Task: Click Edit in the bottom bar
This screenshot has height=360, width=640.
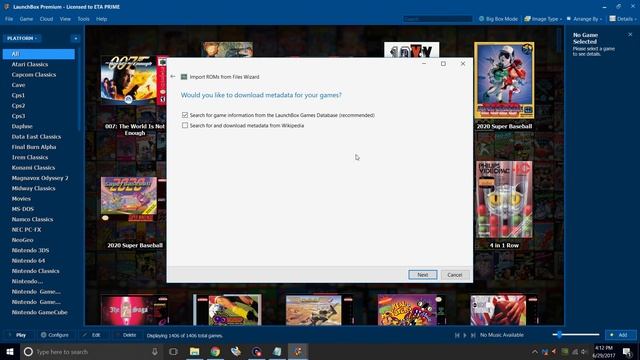Action: [x=92, y=335]
